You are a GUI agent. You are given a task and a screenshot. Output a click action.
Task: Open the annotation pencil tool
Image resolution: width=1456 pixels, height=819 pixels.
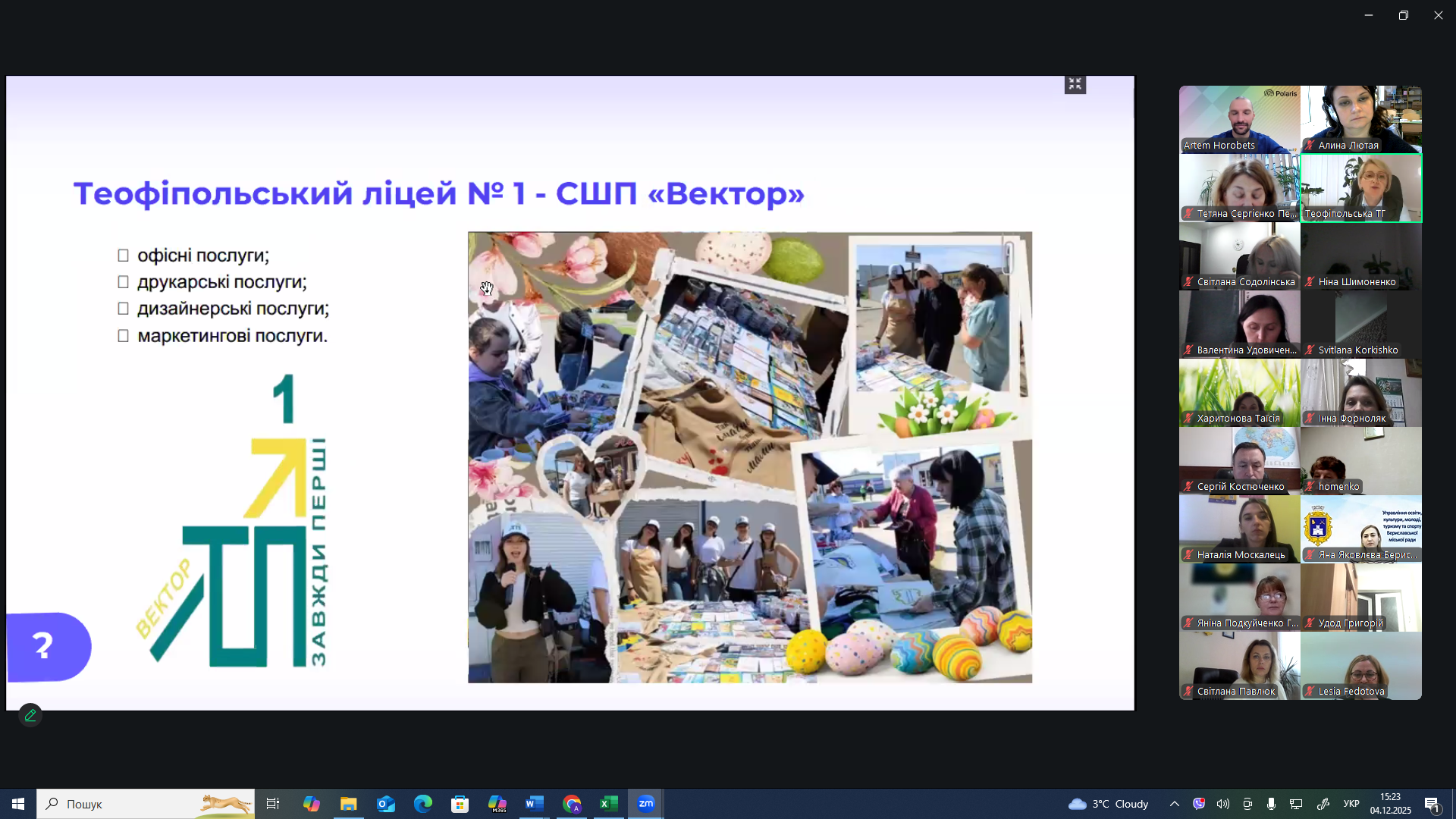point(30,715)
